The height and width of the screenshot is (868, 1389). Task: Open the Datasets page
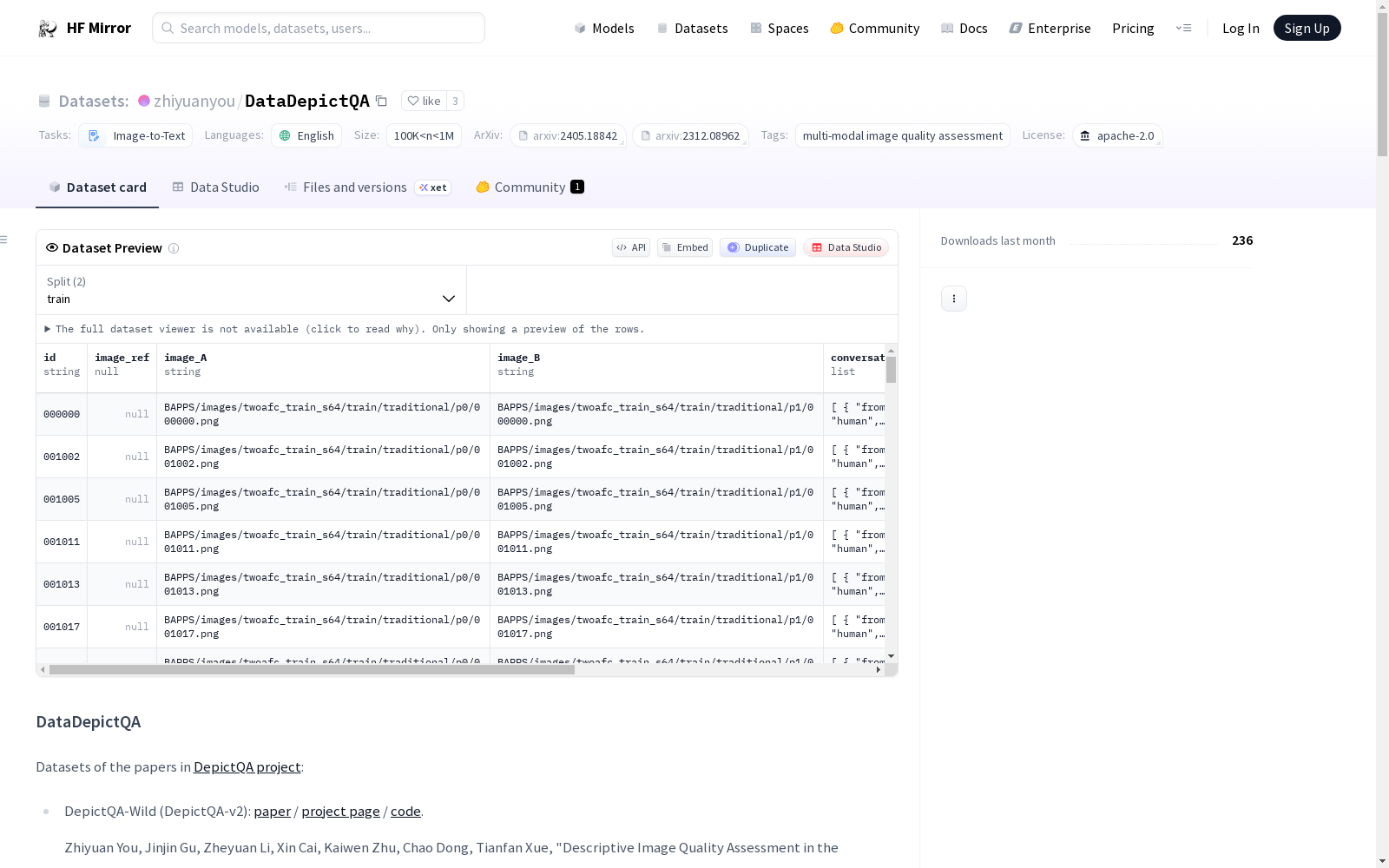692,28
